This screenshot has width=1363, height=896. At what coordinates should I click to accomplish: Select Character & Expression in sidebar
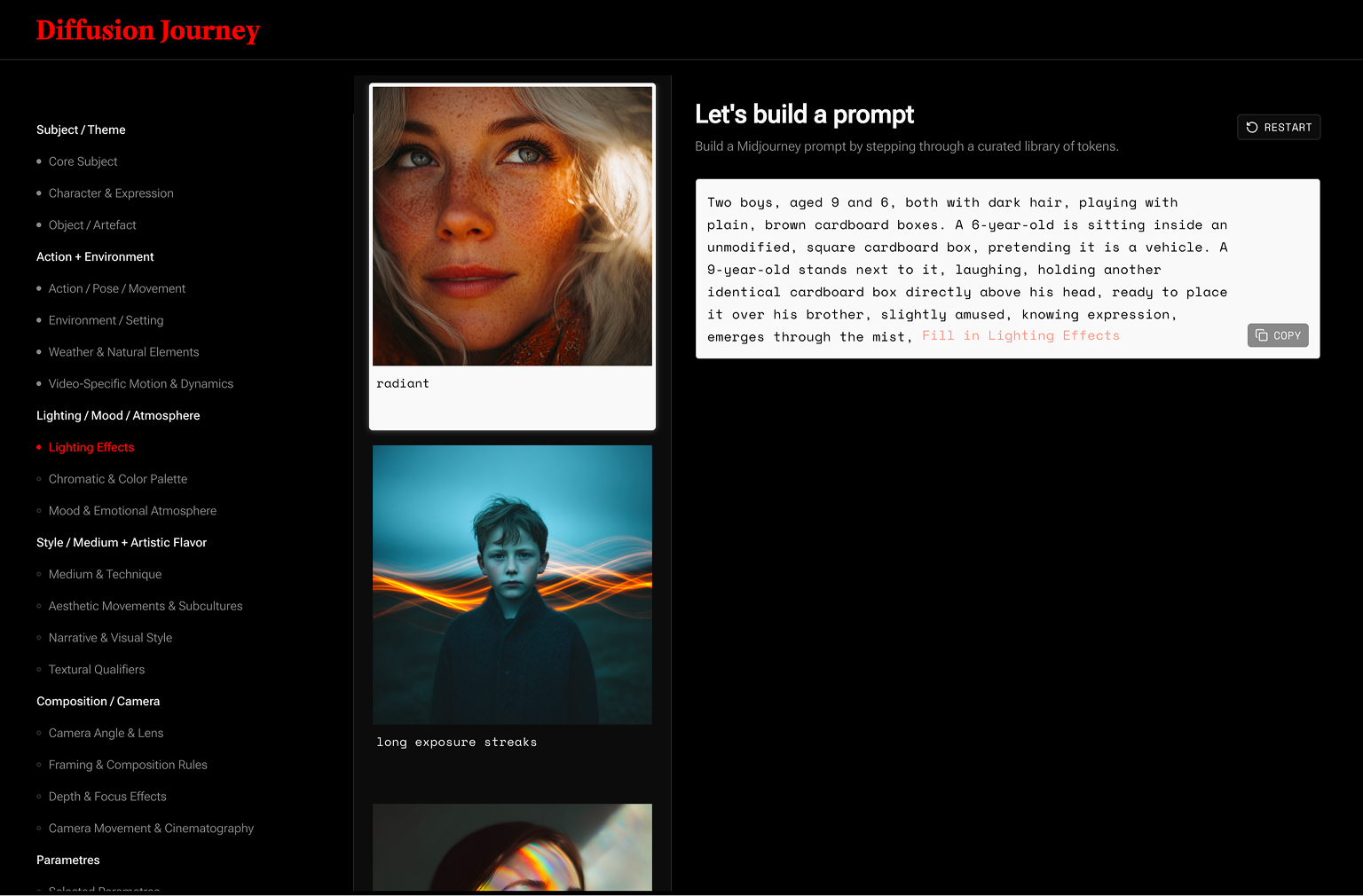[x=111, y=193]
